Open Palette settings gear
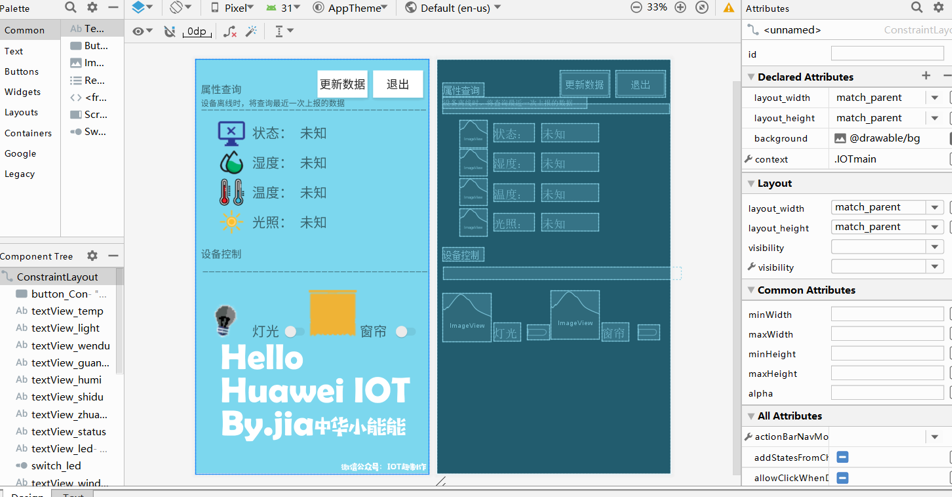Viewport: 952px width, 497px height. click(x=92, y=7)
